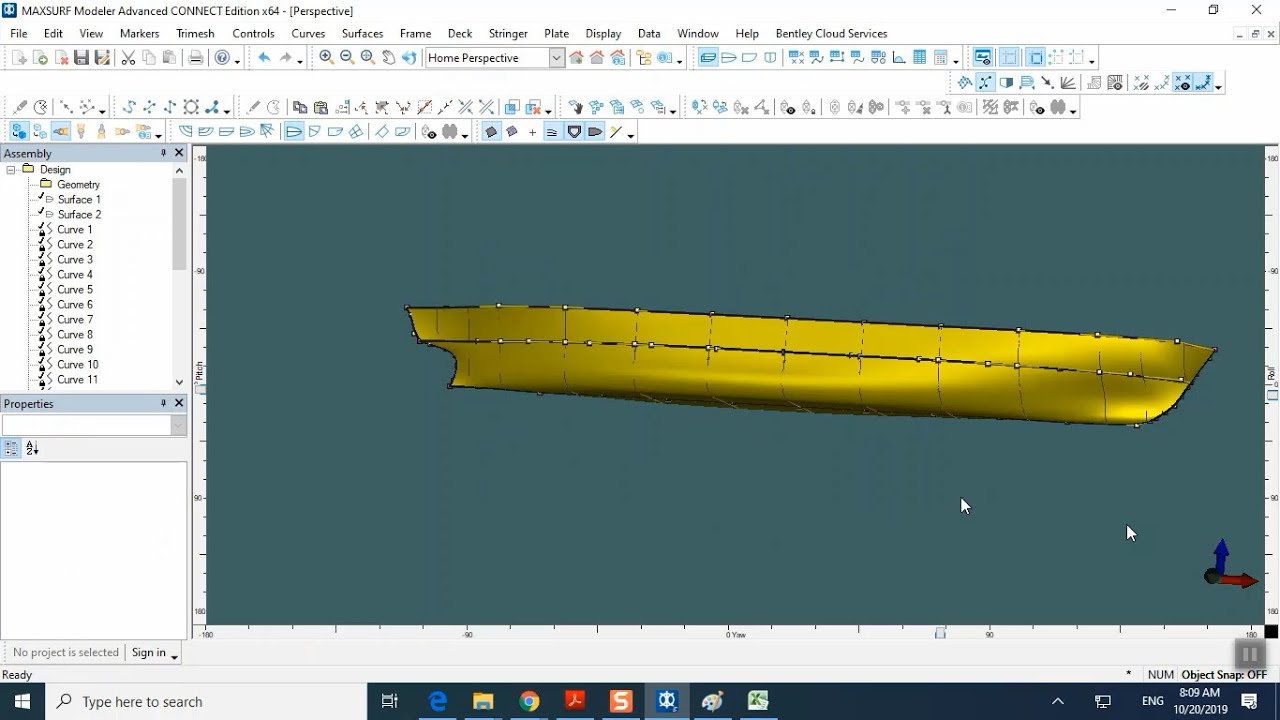Click the Sign in button
The height and width of the screenshot is (720, 1280).
coord(149,653)
